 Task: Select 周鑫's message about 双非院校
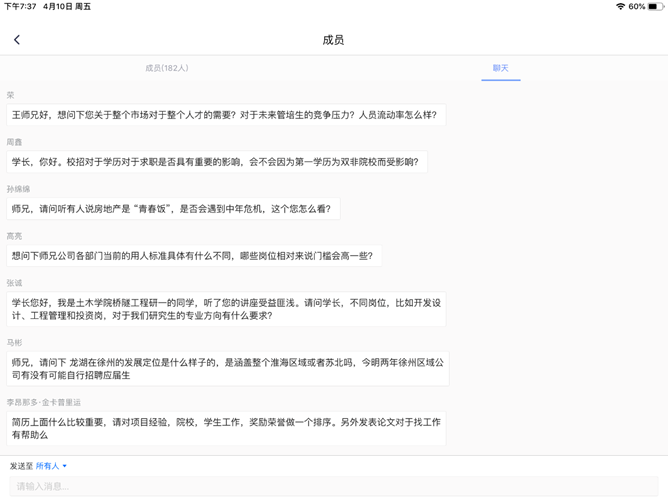216,162
